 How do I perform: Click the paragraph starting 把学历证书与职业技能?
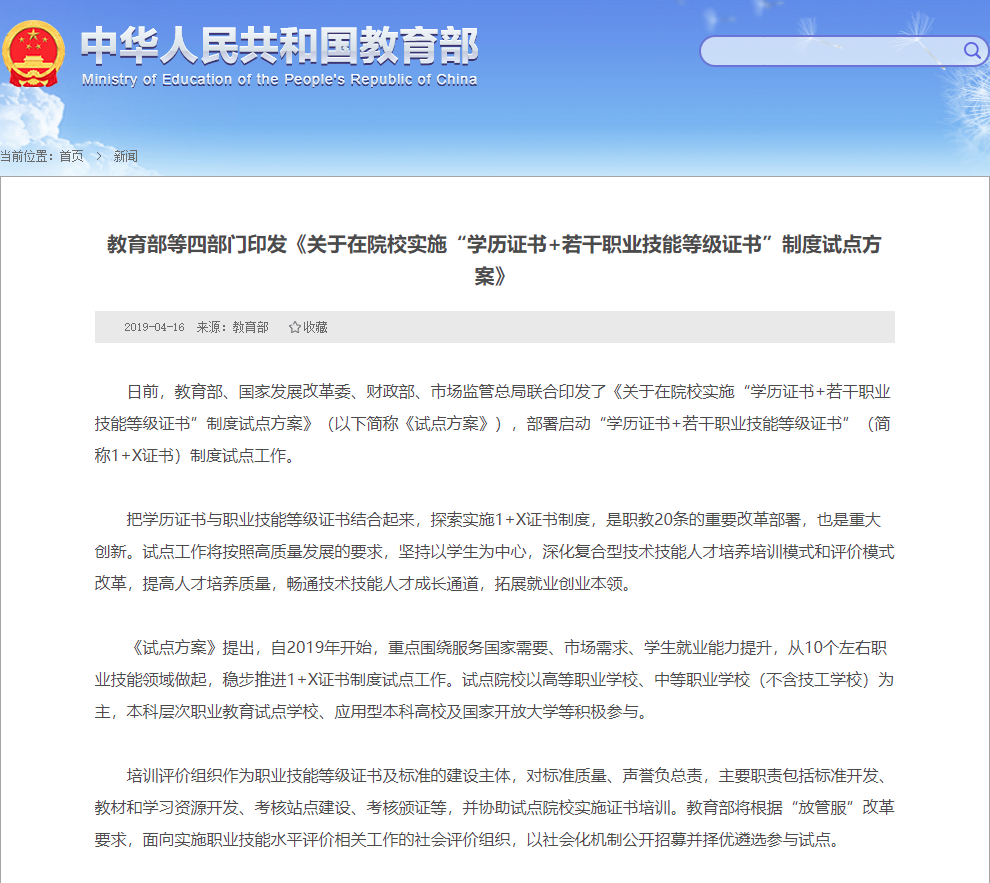(x=494, y=551)
